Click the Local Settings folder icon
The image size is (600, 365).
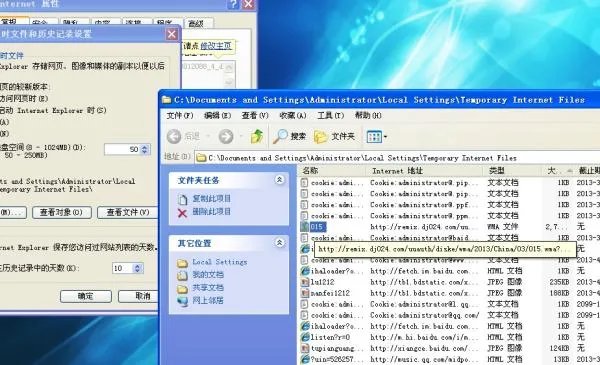click(182, 263)
